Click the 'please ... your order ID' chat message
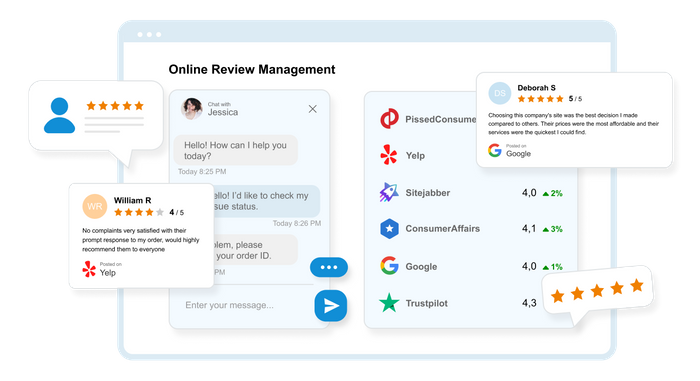Image resolution: width=700 pixels, height=381 pixels. 255,250
